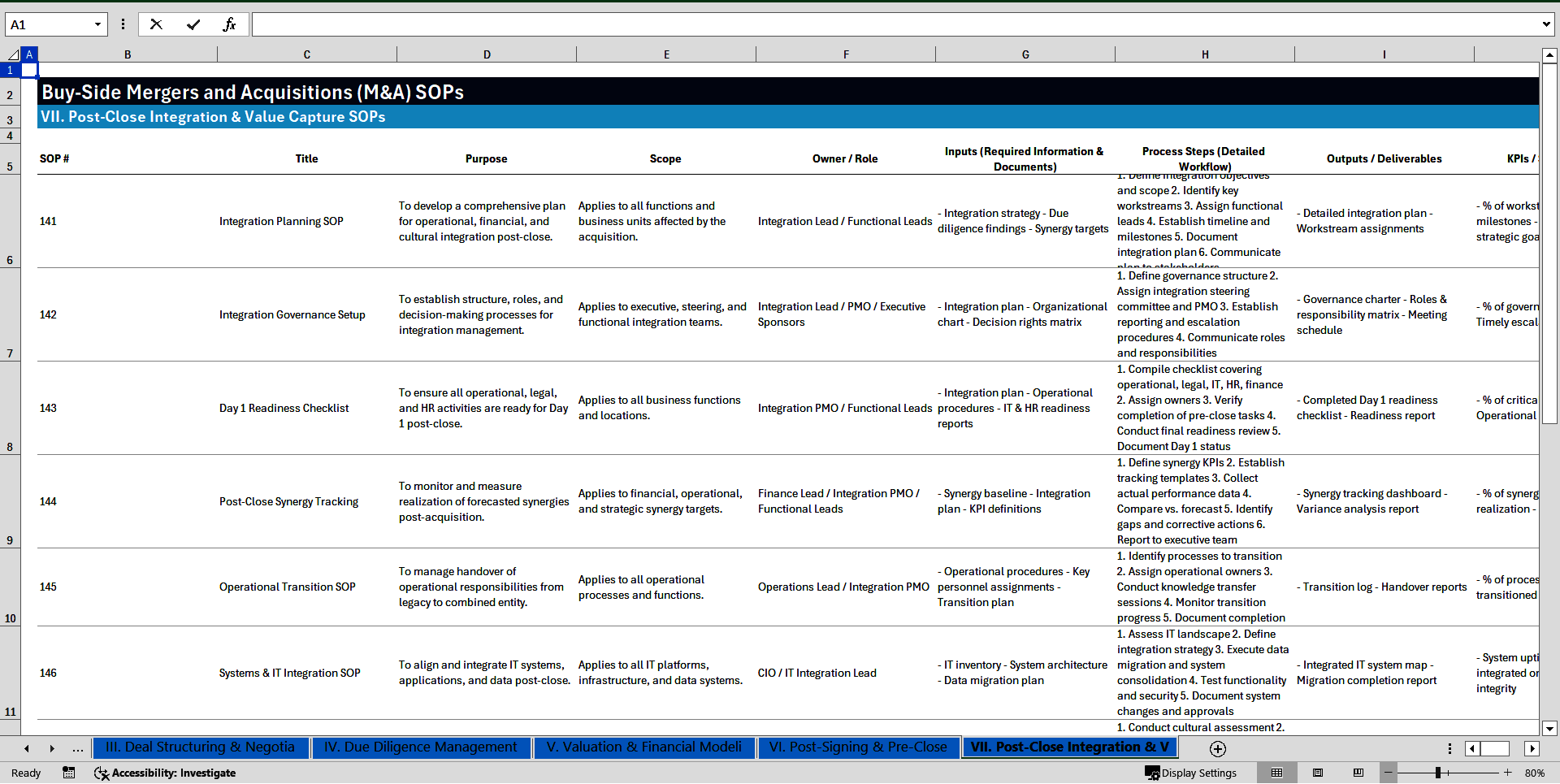The image size is (1560, 784).
Task: Show hidden sheet tabs via ellipsis
Action: coord(77,748)
